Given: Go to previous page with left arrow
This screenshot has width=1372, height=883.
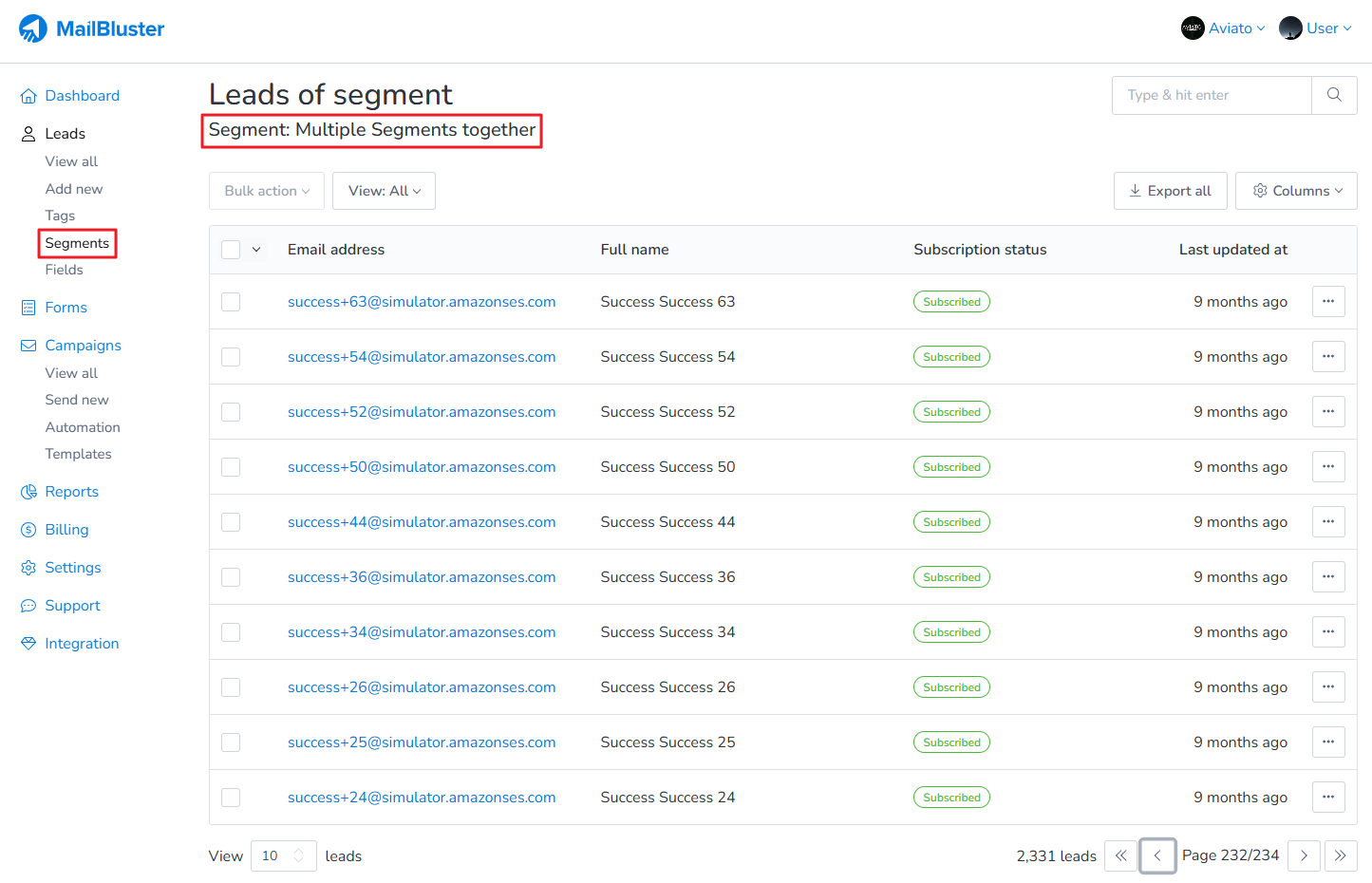Looking at the screenshot, I should coord(1157,855).
